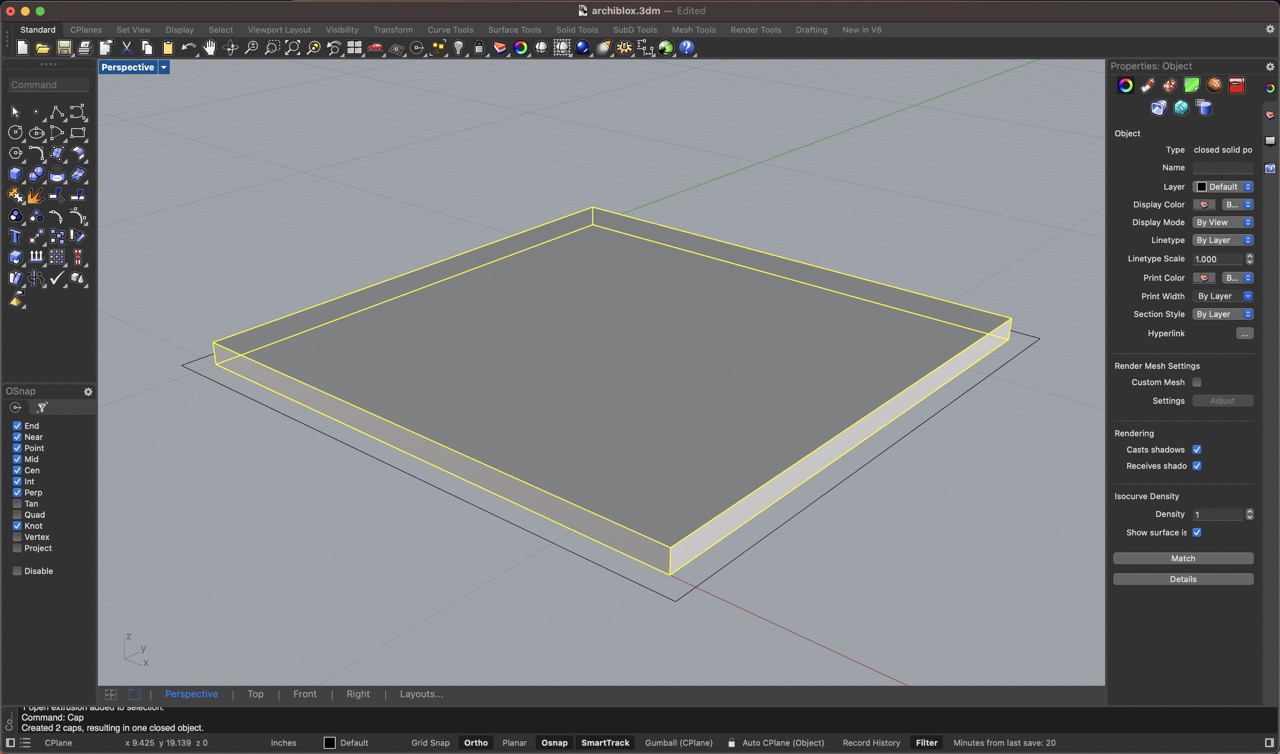The width and height of the screenshot is (1280, 754).
Task: Check the Disable osnap checkbox
Action: (x=17, y=571)
